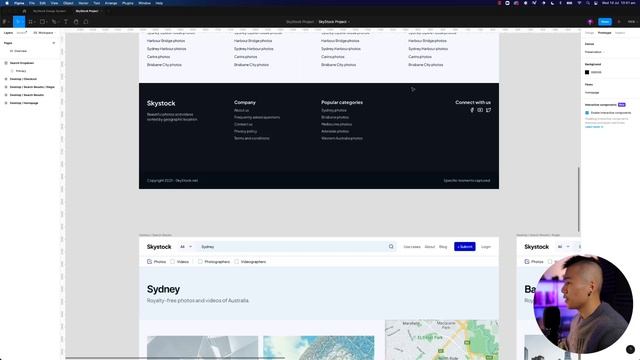Click the blue Share button
Screen dimensions: 640x360
coord(605,22)
